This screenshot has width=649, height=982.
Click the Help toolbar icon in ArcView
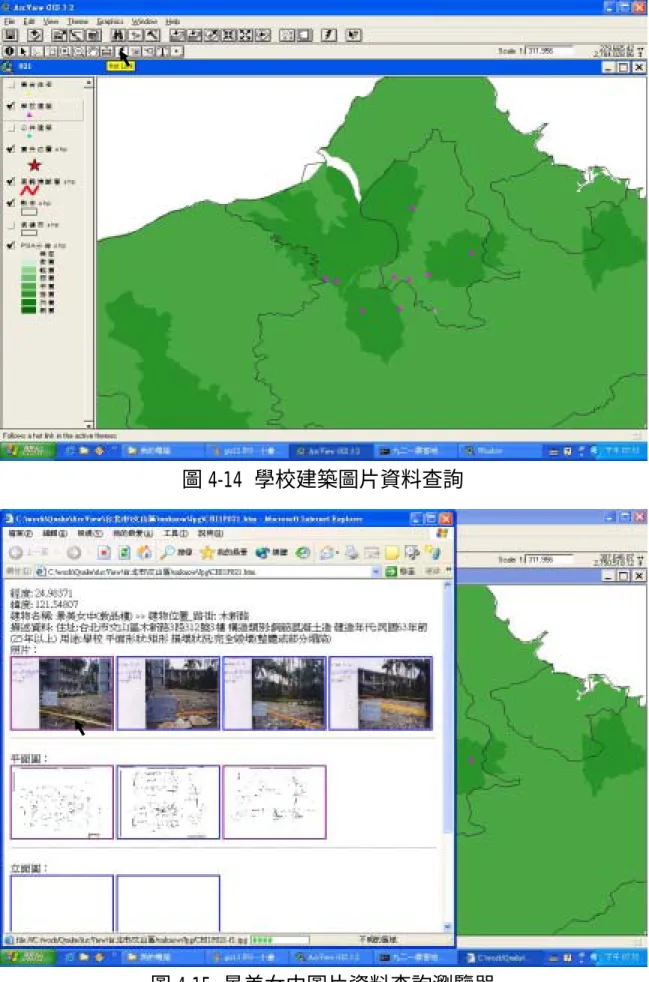coord(354,35)
